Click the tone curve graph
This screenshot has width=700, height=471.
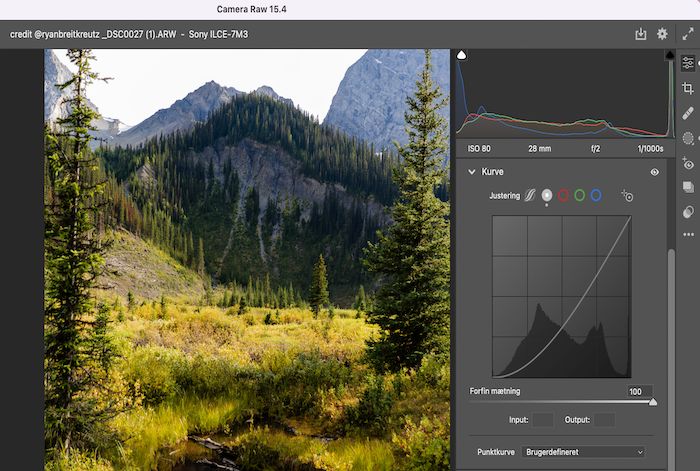[562, 296]
